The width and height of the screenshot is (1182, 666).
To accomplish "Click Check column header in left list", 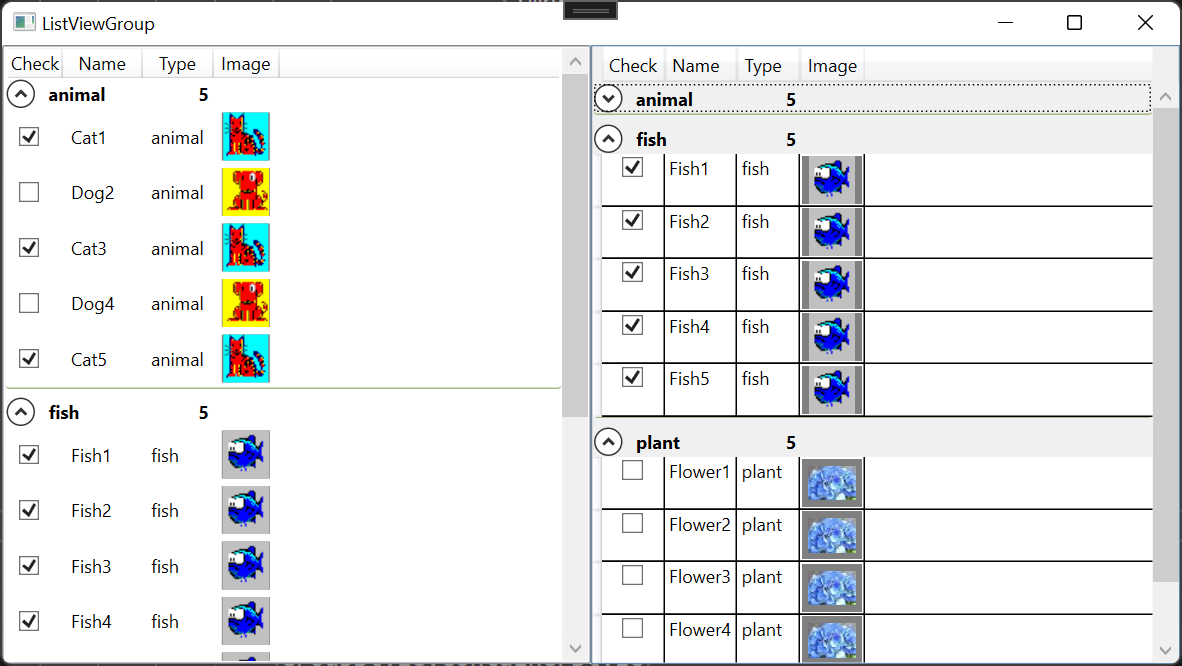I will pyautogui.click(x=35, y=64).
